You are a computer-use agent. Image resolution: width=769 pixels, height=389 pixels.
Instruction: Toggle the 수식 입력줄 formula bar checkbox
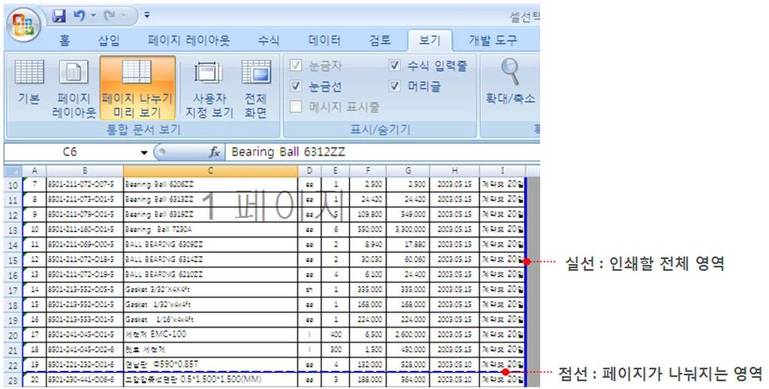[395, 65]
